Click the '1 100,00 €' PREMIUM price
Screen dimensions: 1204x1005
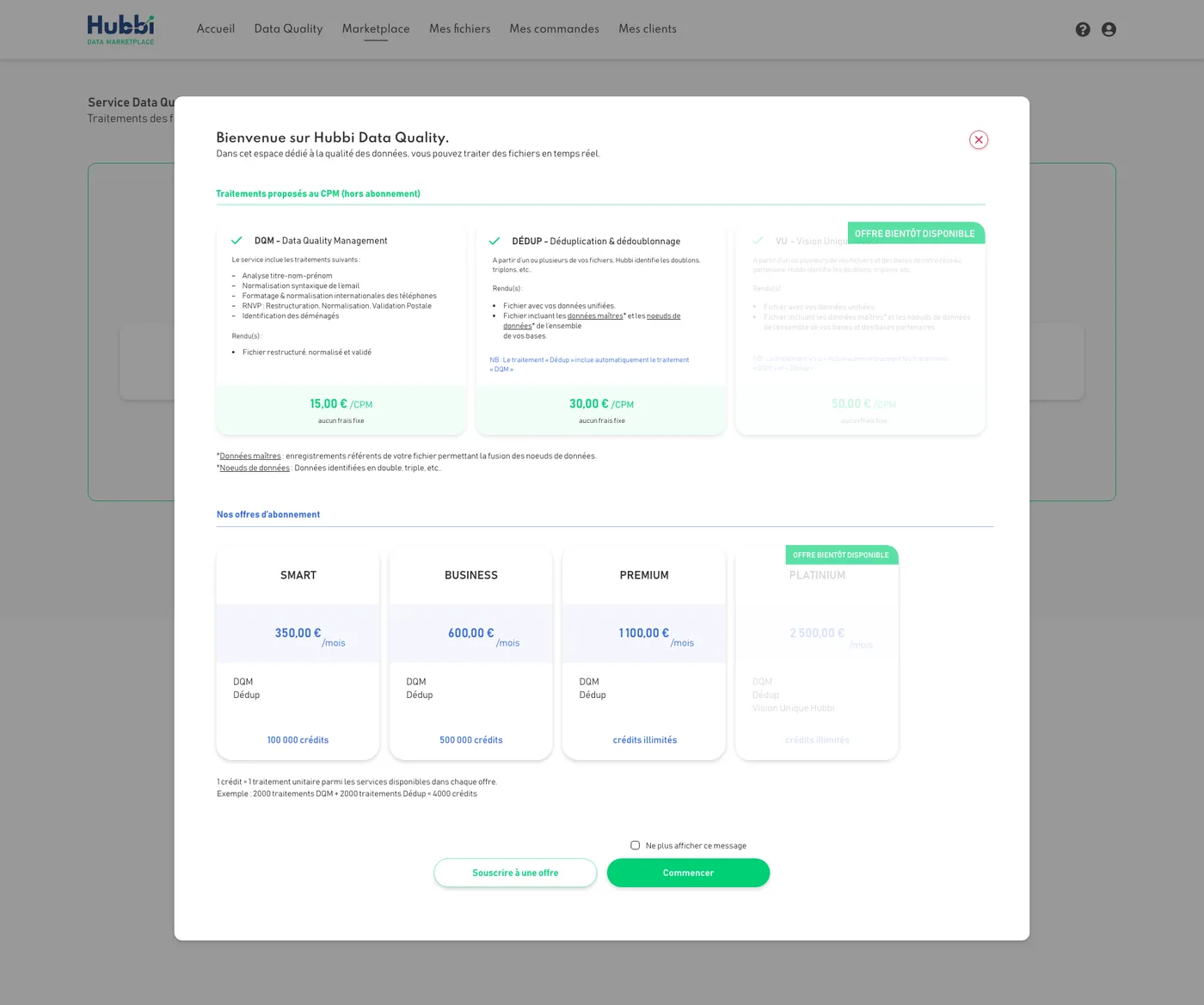click(x=644, y=633)
